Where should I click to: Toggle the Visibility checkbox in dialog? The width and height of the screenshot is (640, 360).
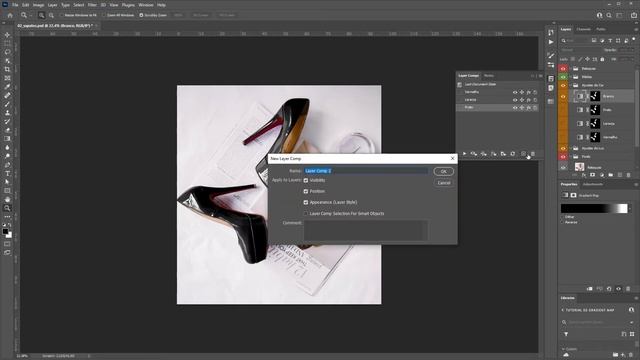click(x=306, y=180)
